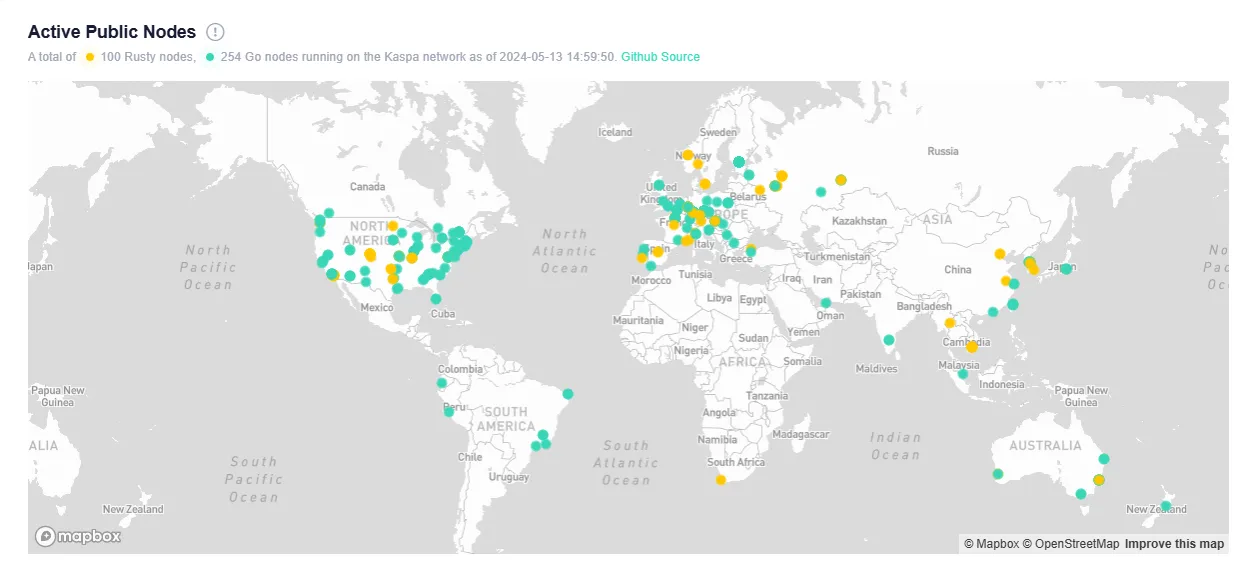1242x575 pixels.
Task: Select the green node on Brazil's northeastern tip
Action: tap(568, 394)
